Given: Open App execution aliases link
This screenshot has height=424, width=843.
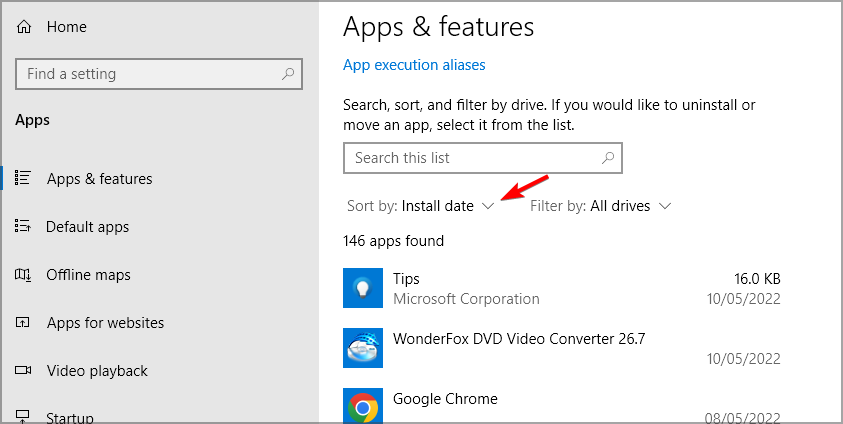Looking at the screenshot, I should [414, 65].
